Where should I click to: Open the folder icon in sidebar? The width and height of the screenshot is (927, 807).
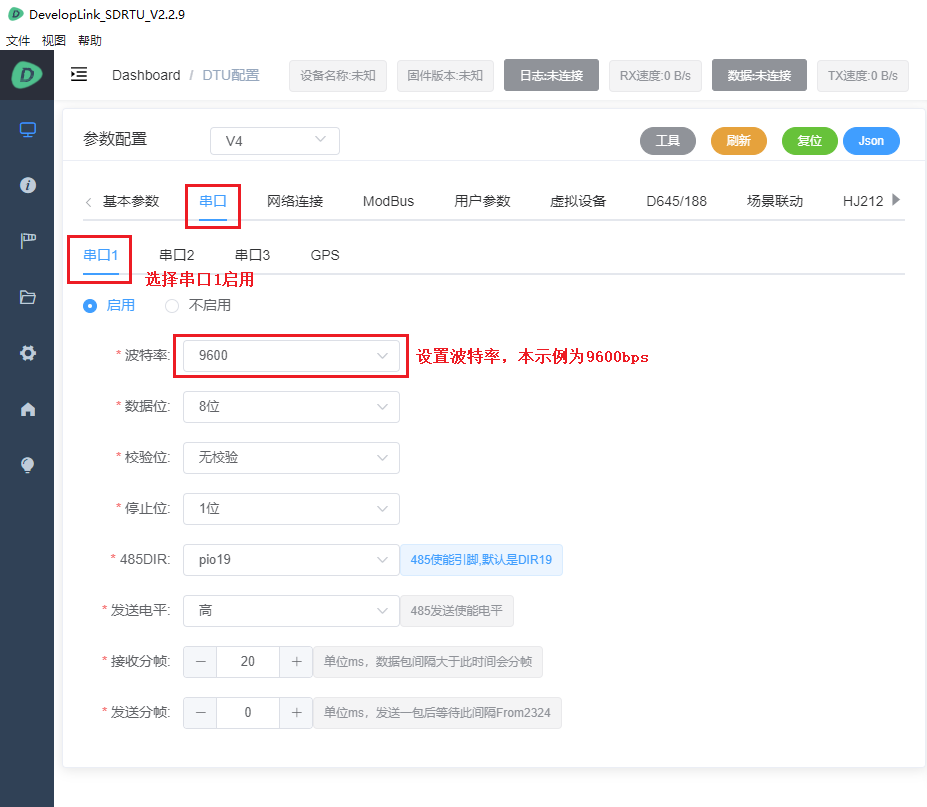(x=28, y=297)
